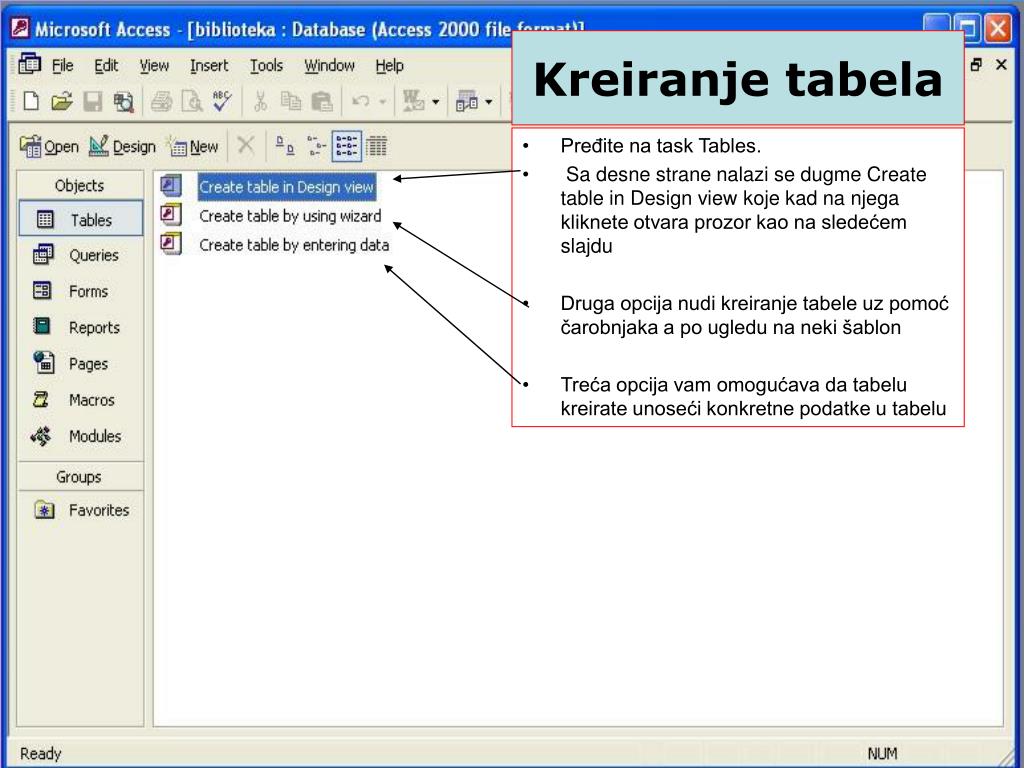The width and height of the screenshot is (1024, 768).
Task: Select Create table by entering data
Action: coord(294,245)
